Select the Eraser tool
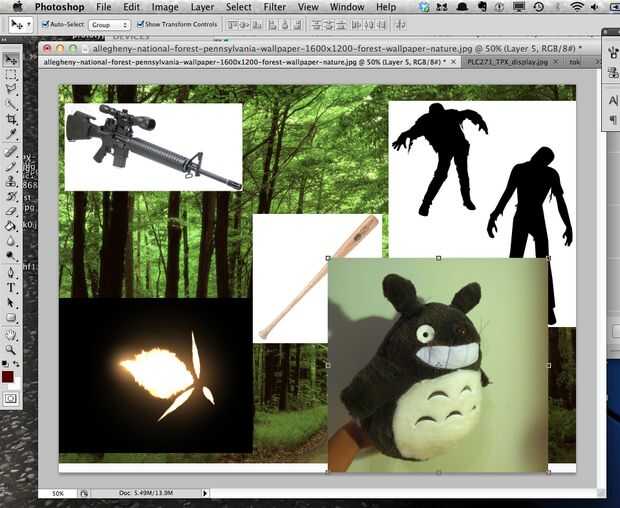The image size is (620, 508). click(11, 212)
